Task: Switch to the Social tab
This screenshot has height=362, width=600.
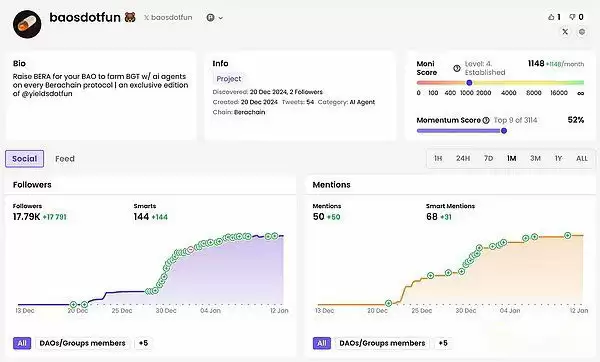Action: click(x=24, y=159)
